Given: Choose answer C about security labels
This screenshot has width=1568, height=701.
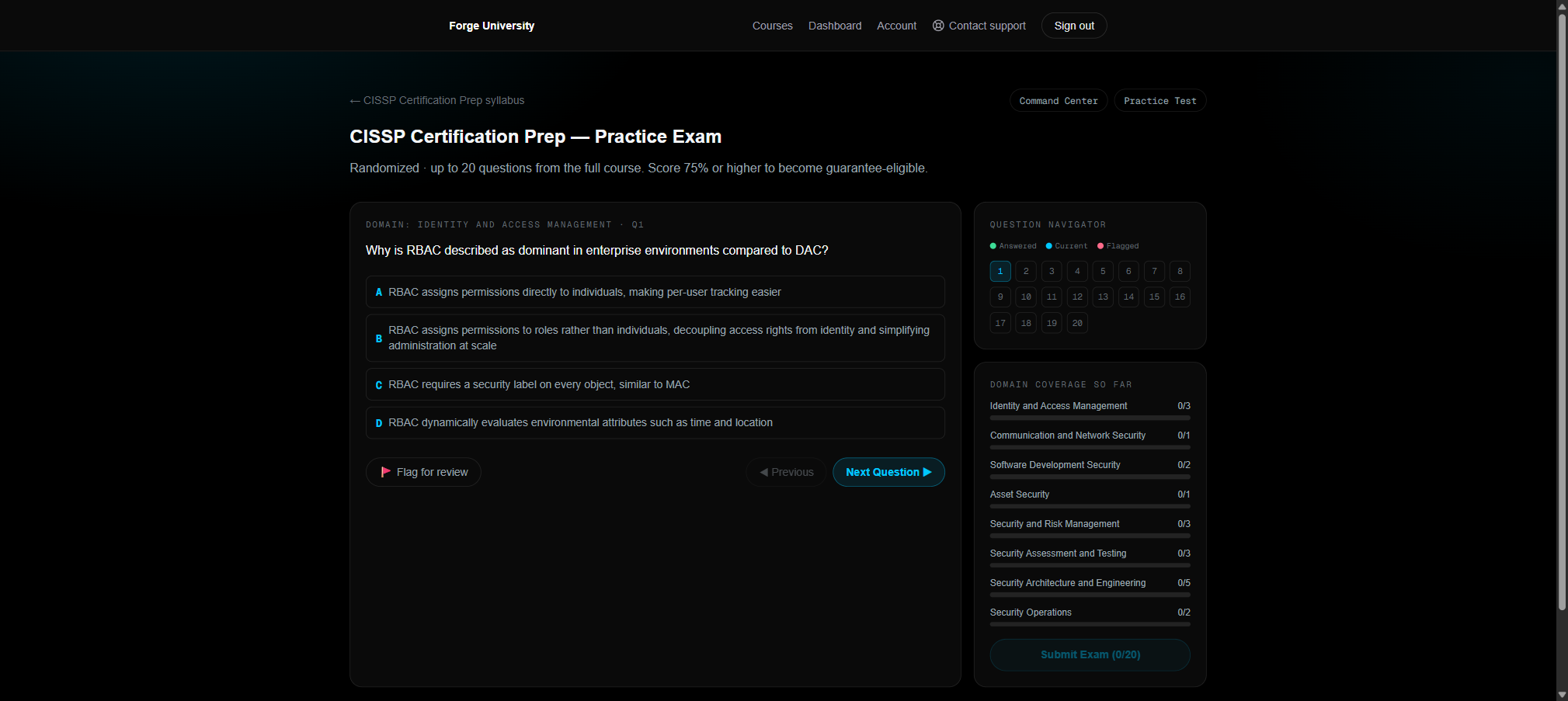Looking at the screenshot, I should [x=655, y=384].
